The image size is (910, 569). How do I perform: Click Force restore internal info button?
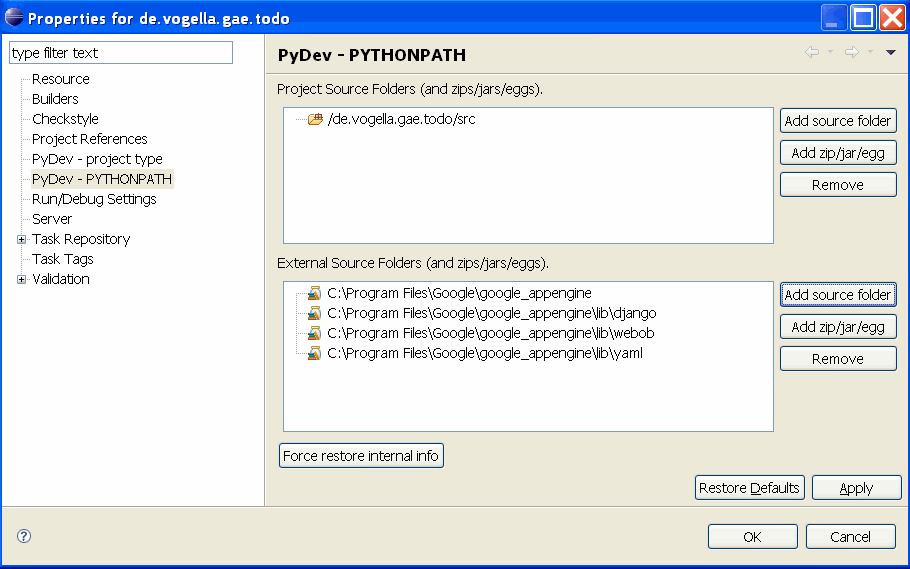(x=360, y=456)
